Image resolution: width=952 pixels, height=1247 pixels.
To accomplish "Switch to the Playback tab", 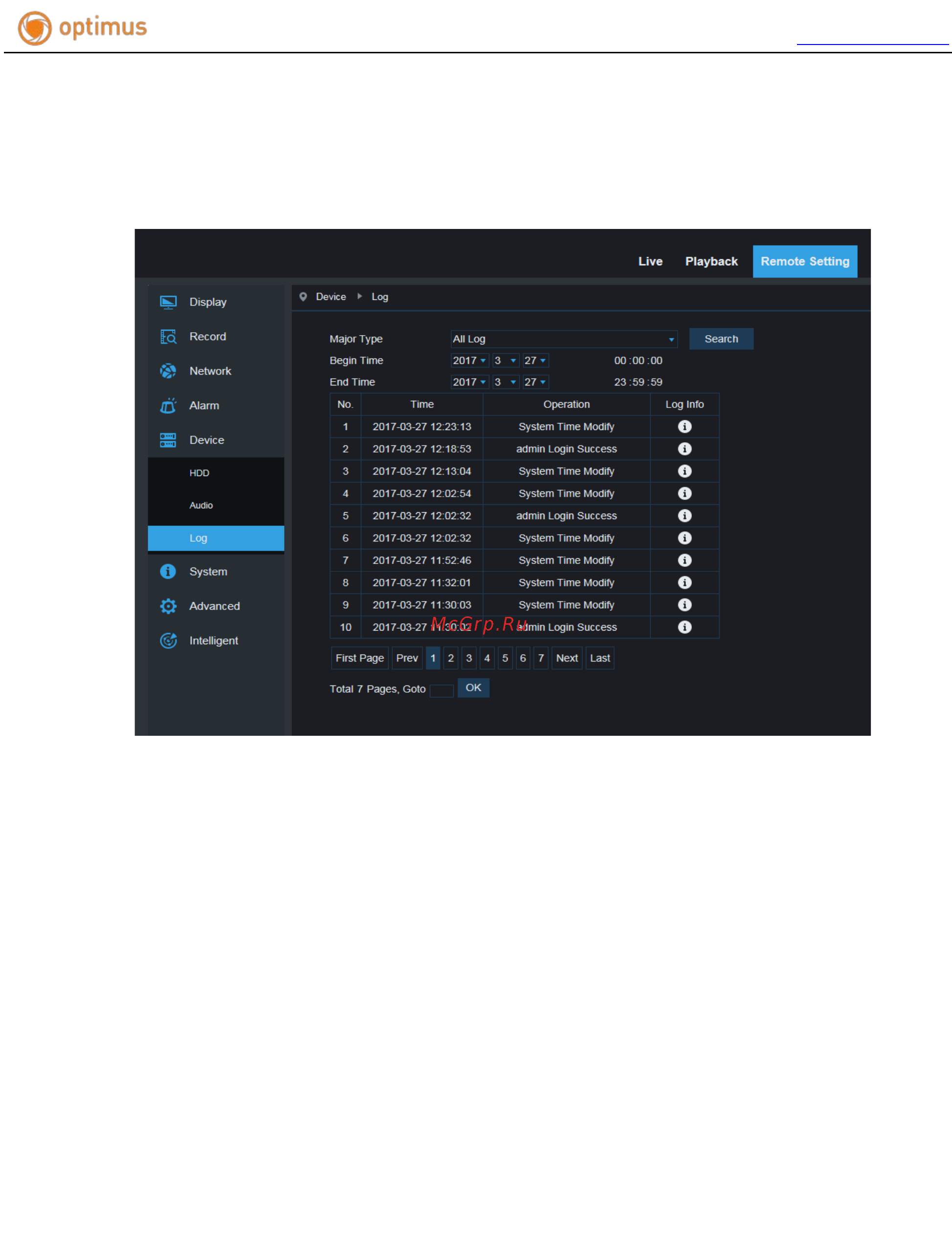I will 711,261.
